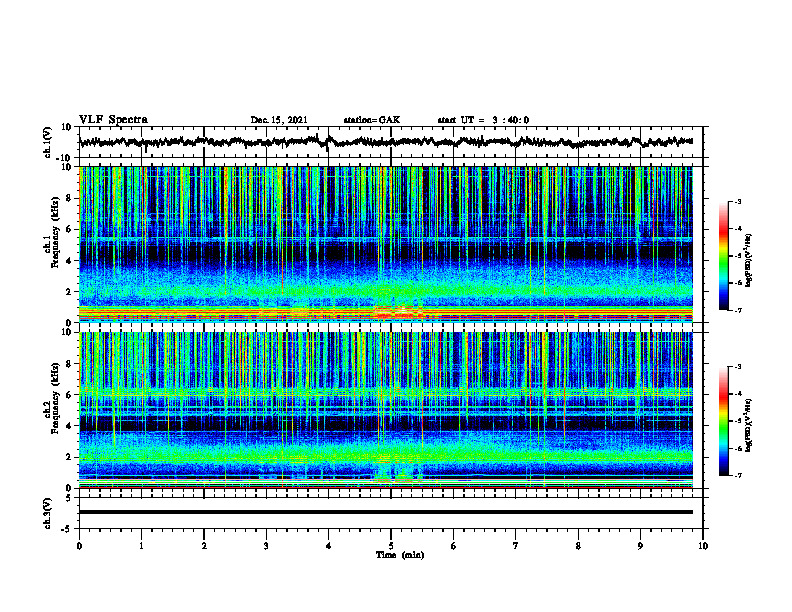Click the ch.2 color bar log(PSD) label
The image size is (792, 612).
tap(748, 425)
